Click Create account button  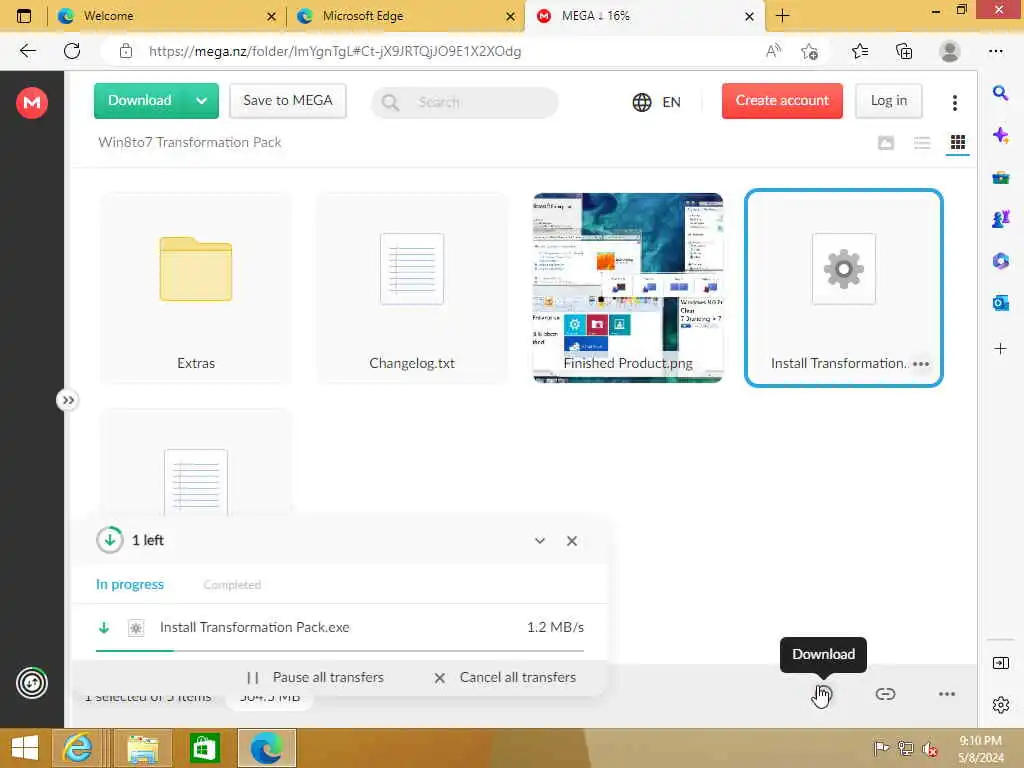(x=782, y=101)
